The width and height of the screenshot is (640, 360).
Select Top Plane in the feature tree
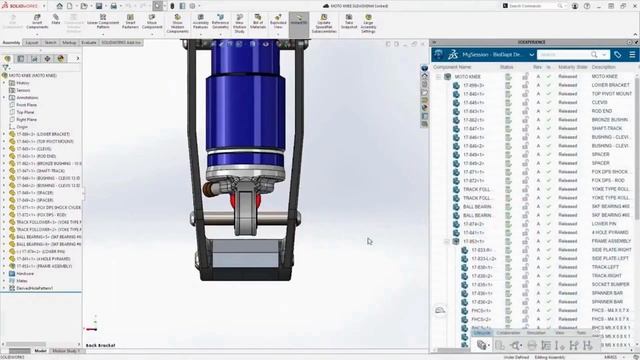[25, 112]
